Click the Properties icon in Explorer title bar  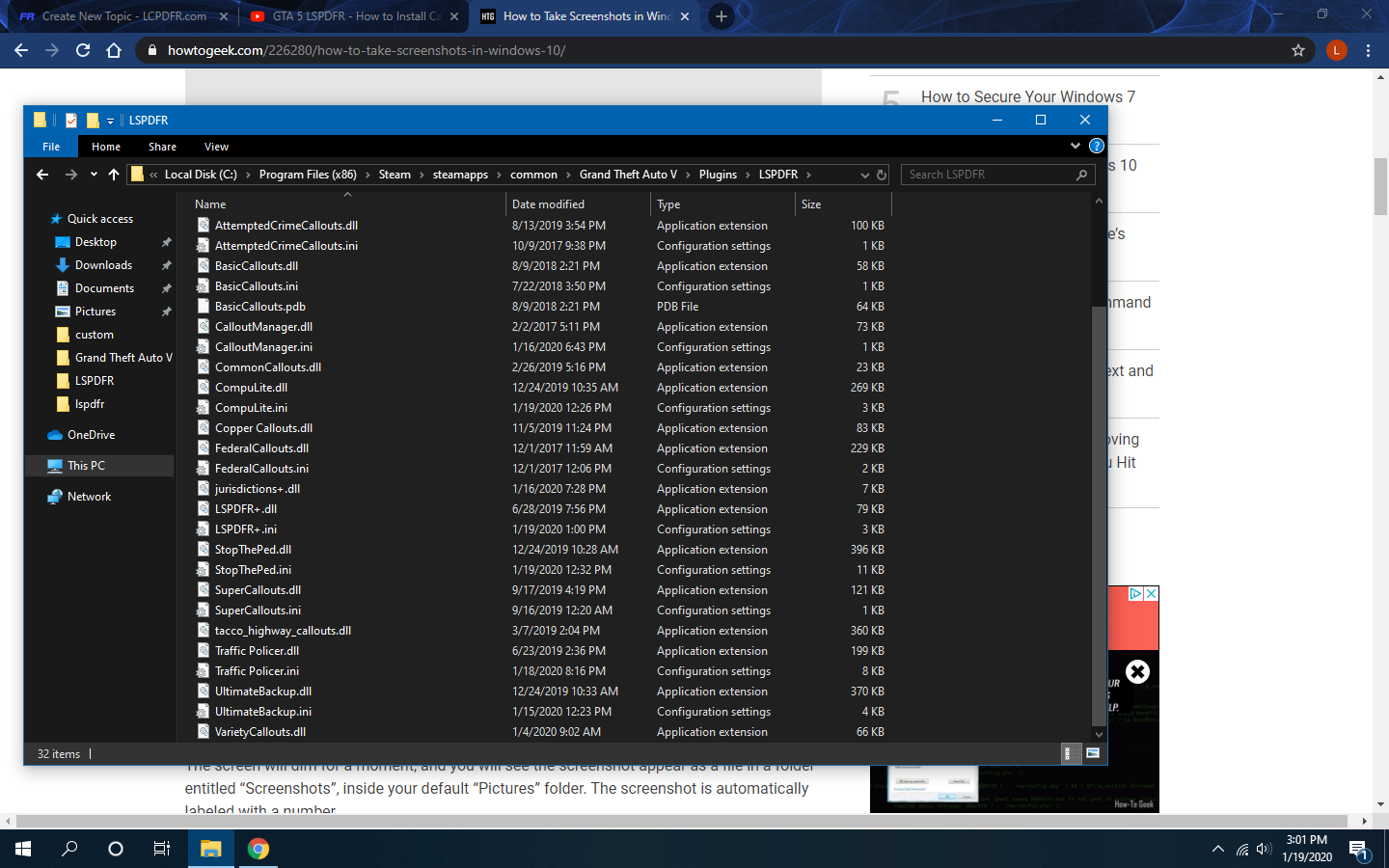(71, 121)
